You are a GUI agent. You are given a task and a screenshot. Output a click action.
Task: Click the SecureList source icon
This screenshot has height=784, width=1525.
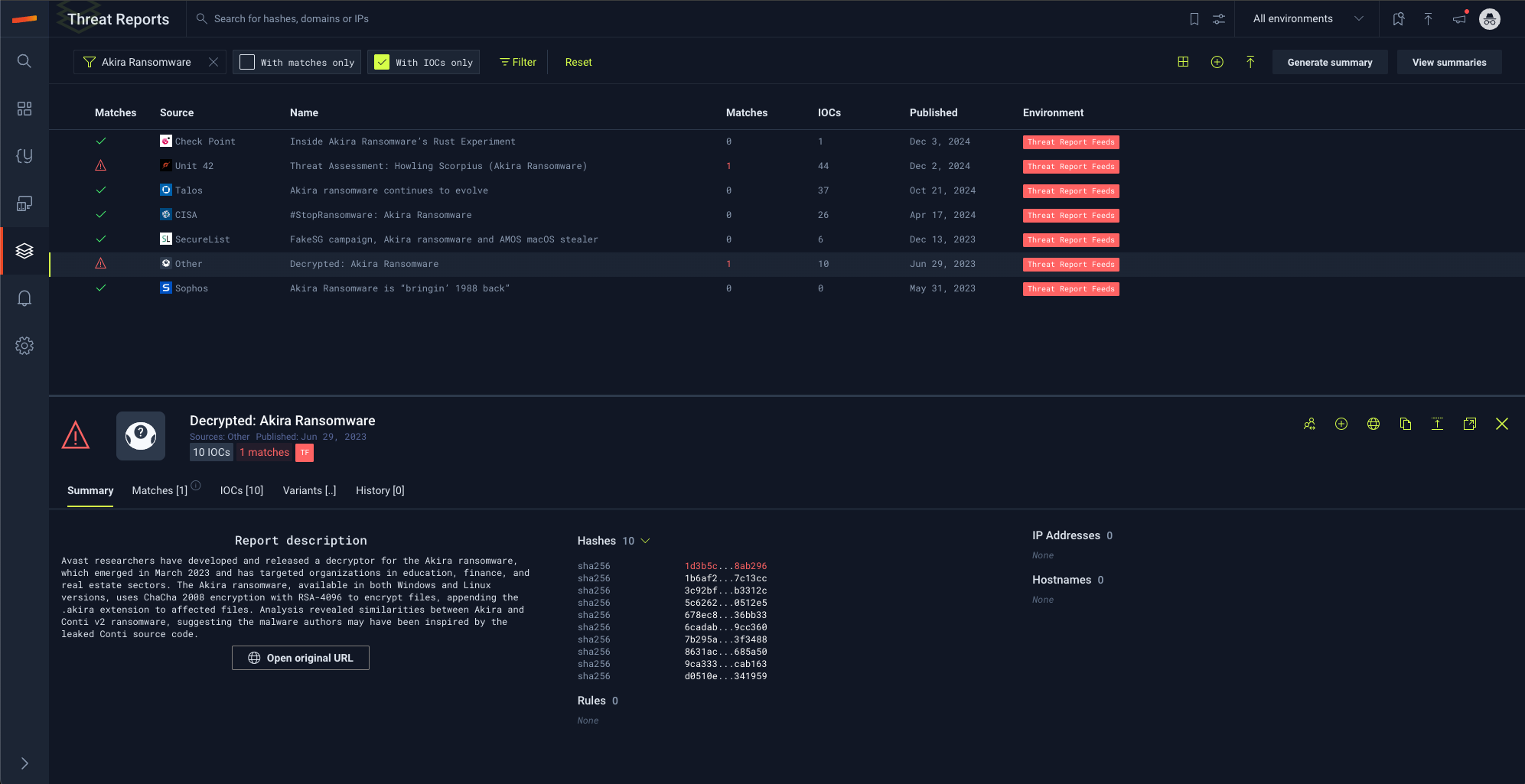166,239
